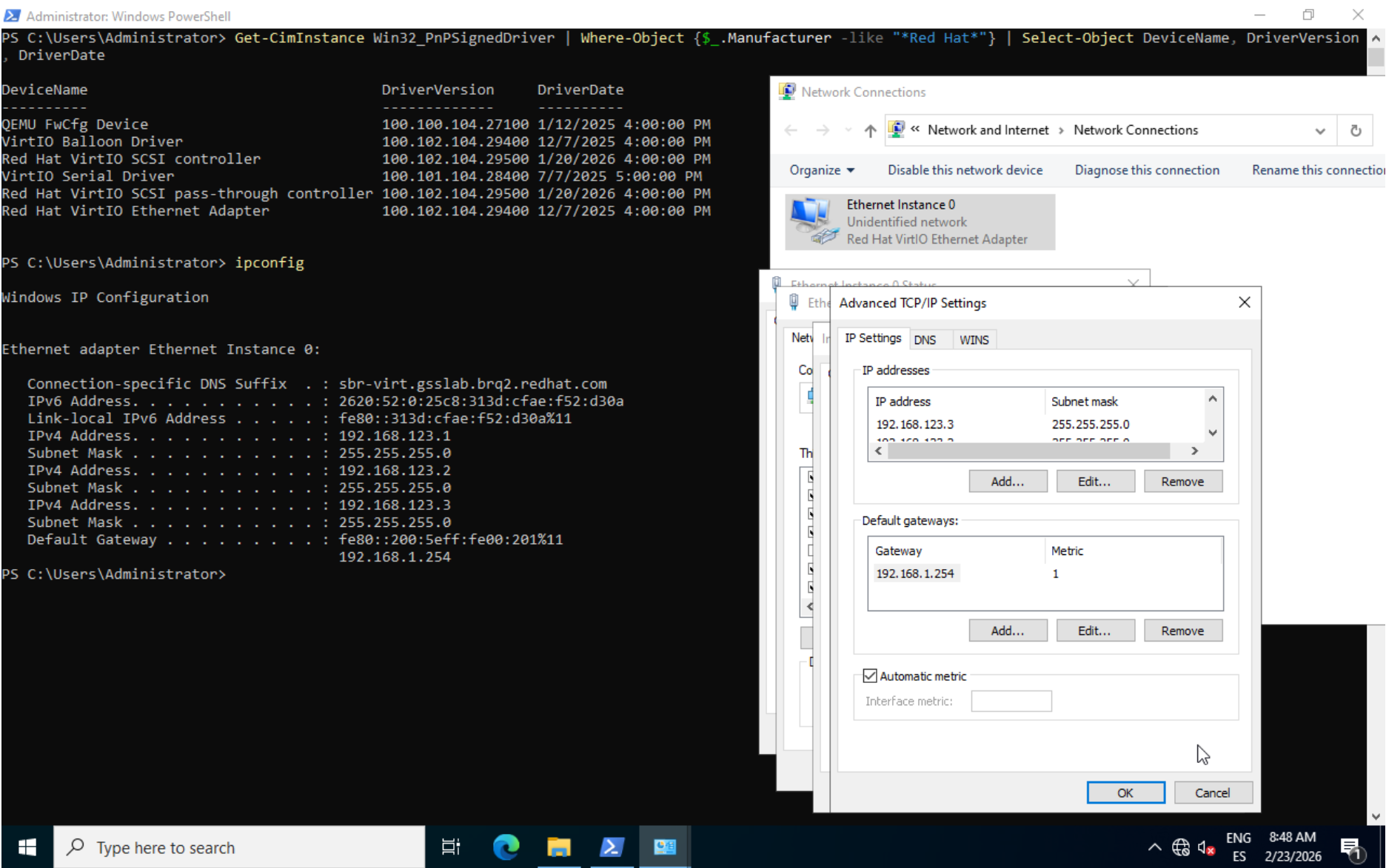Show hidden system tray icons

(1154, 847)
